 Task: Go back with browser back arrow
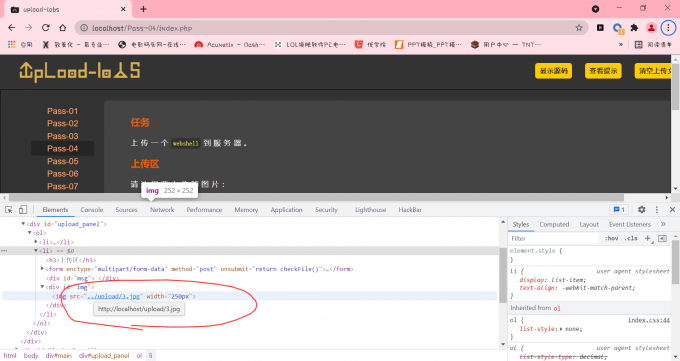pyautogui.click(x=12, y=28)
